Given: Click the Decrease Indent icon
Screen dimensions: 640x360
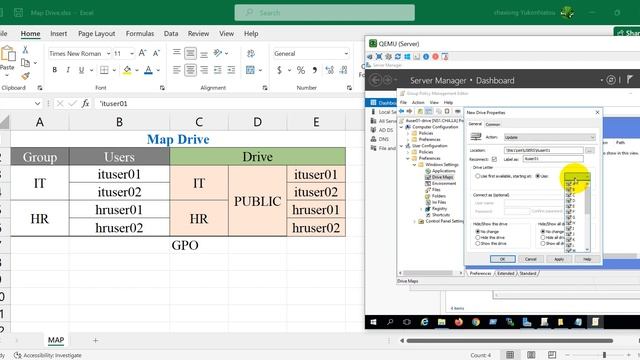Looking at the screenshot, I should [218, 70].
